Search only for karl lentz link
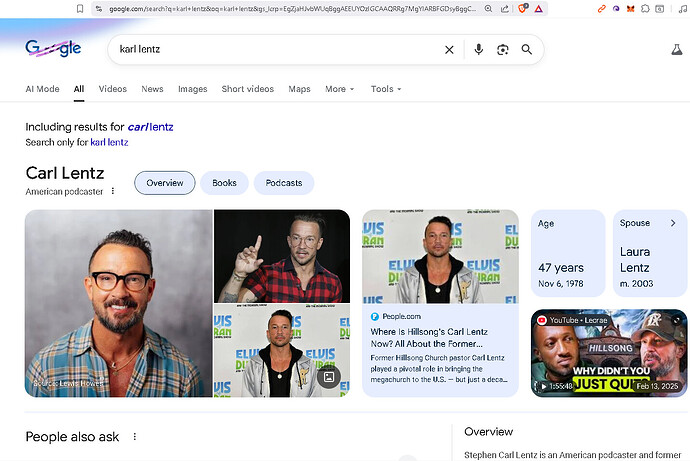 [x=109, y=142]
